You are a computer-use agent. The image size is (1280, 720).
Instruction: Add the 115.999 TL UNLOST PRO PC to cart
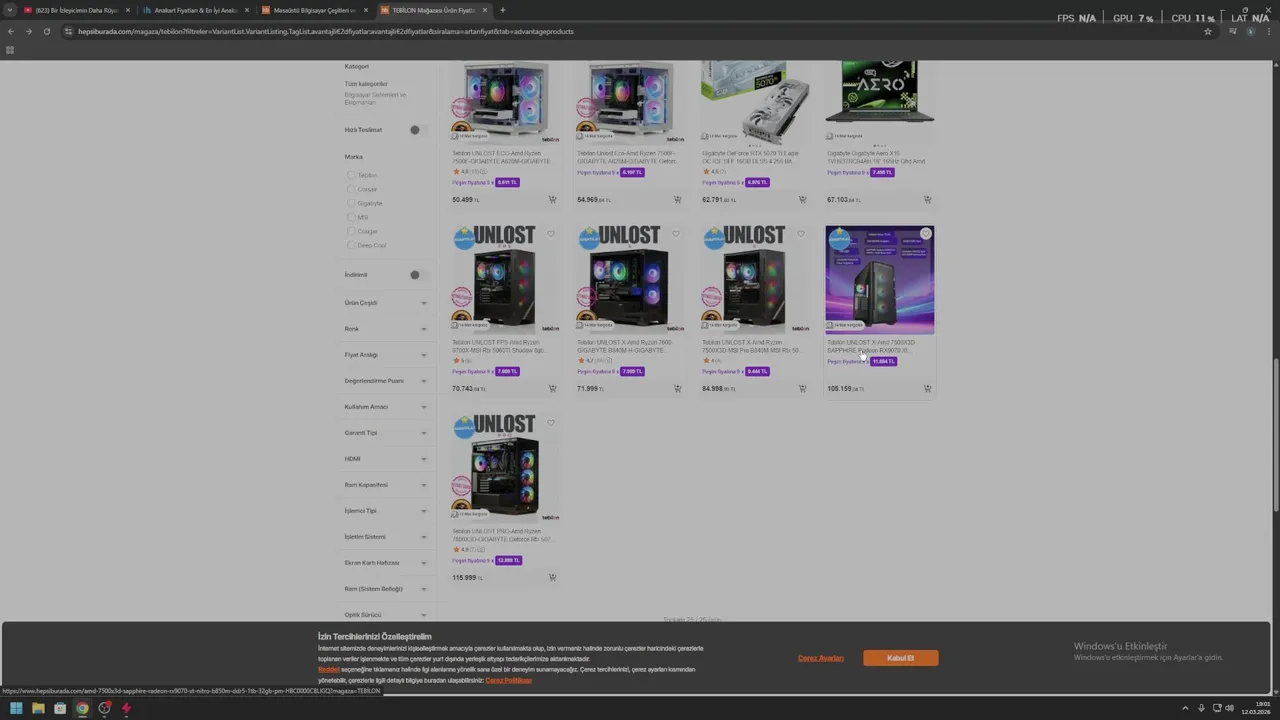[x=552, y=577]
